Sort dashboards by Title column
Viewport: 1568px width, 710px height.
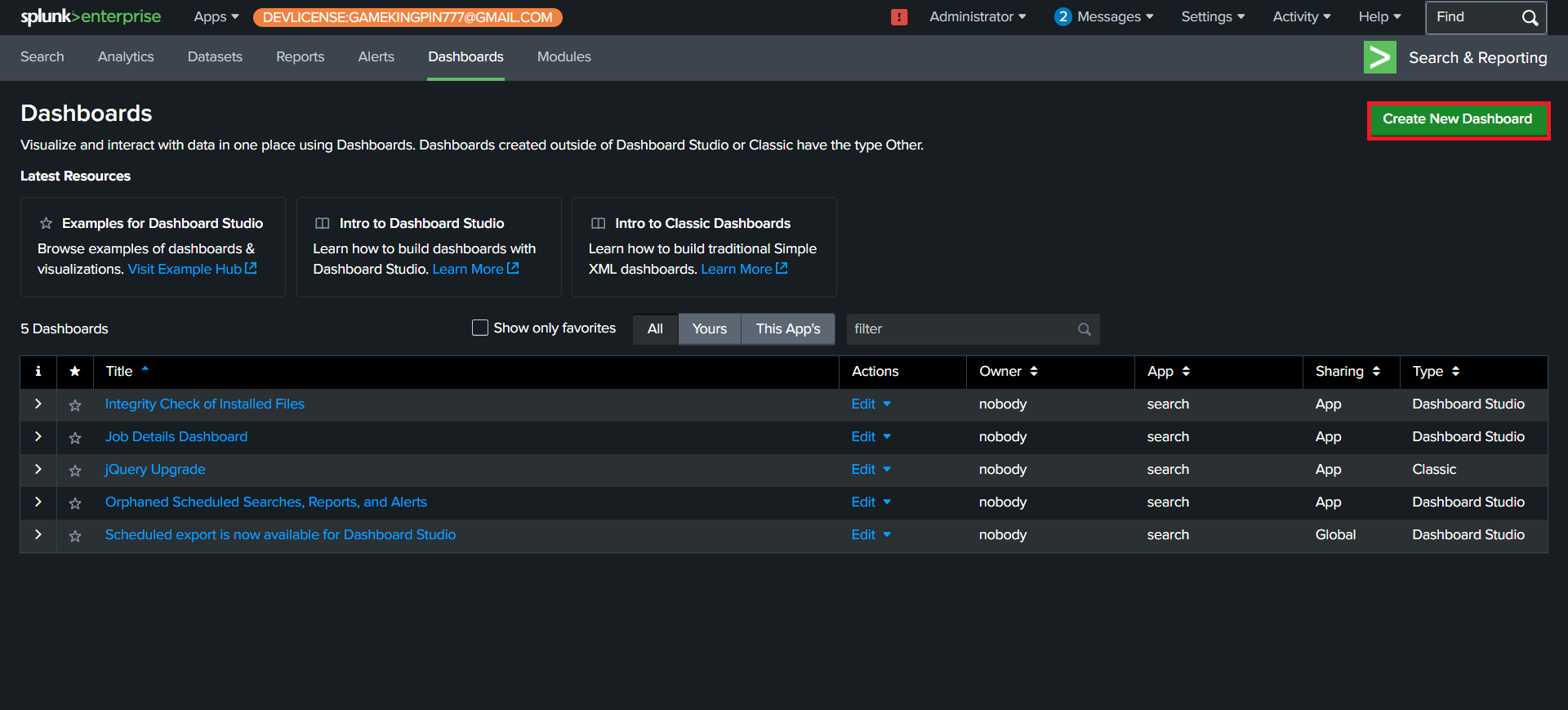click(127, 371)
